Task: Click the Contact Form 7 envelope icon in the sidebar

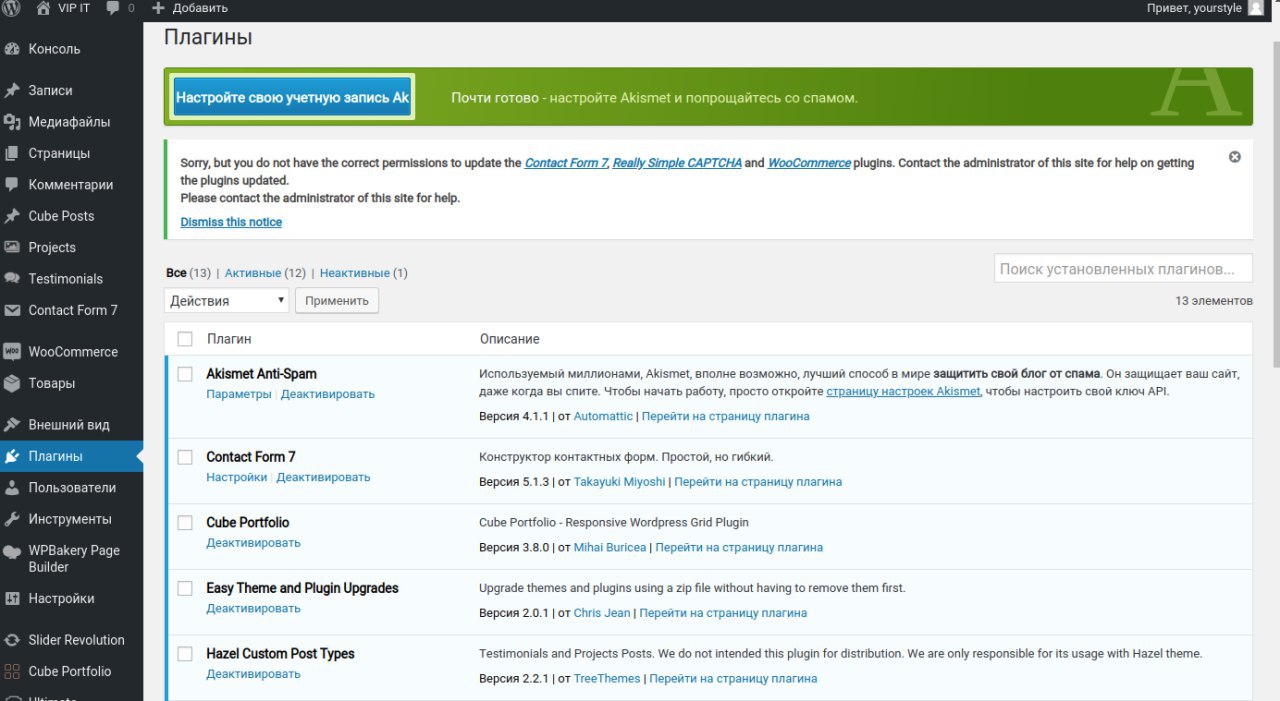Action: pyautogui.click(x=12, y=310)
